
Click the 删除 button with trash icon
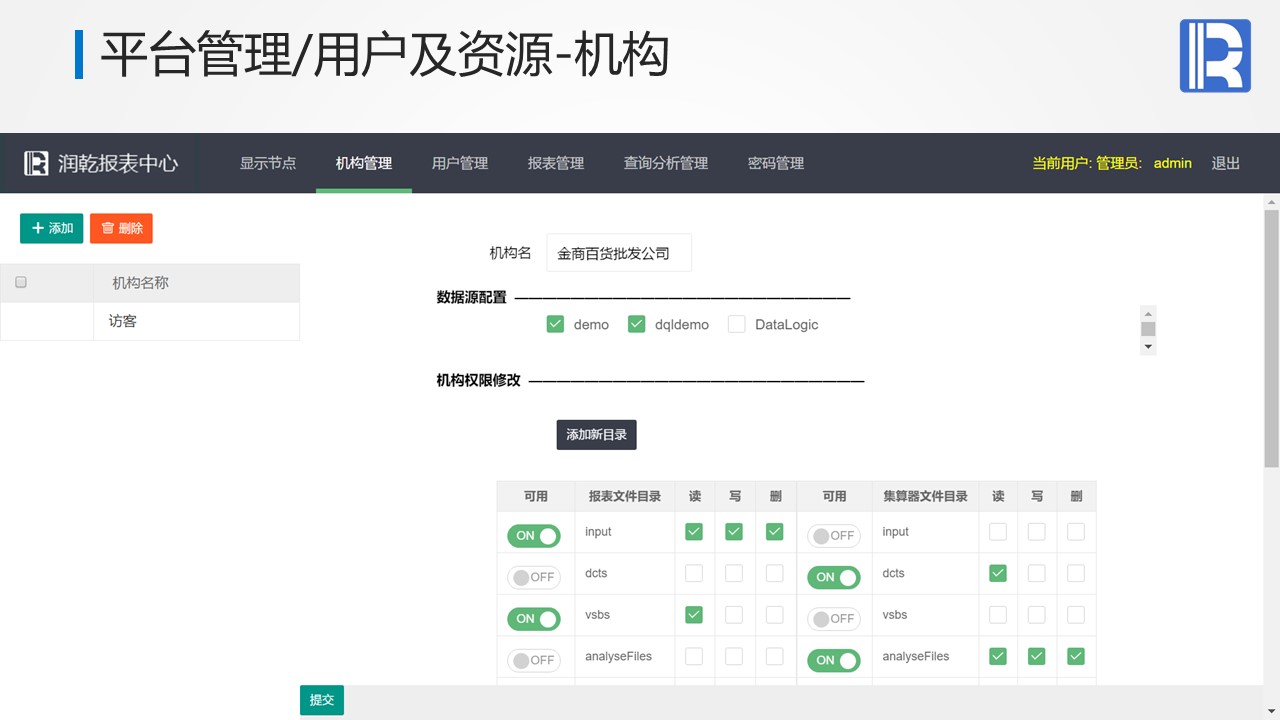(121, 228)
